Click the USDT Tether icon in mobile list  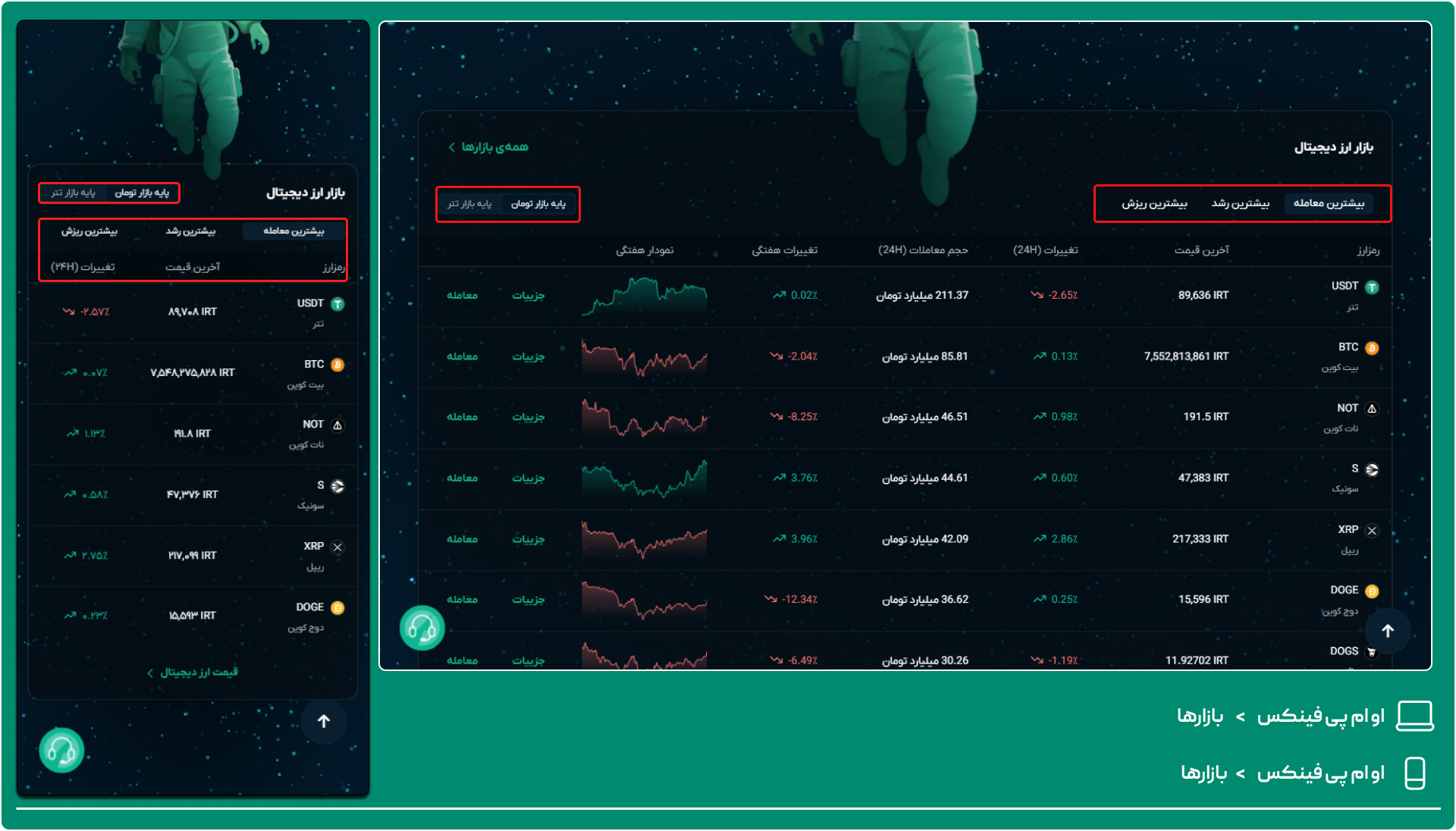[338, 304]
